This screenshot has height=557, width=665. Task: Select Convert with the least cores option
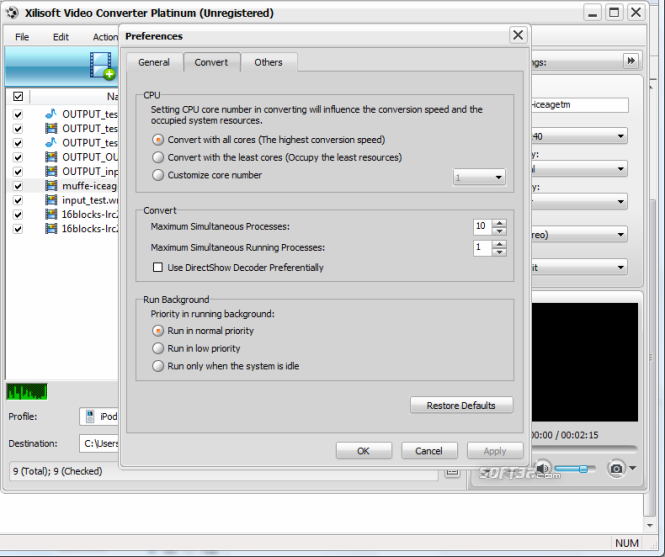click(x=158, y=157)
